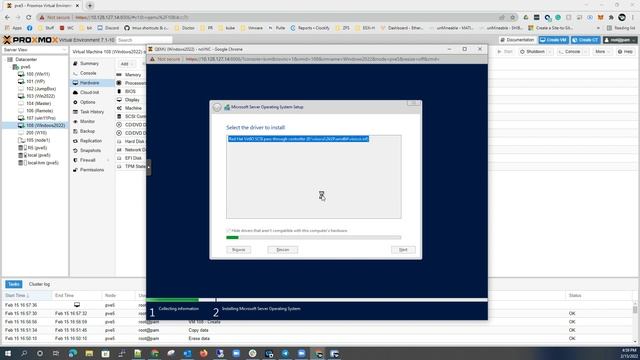The width and height of the screenshot is (640, 360).
Task: Click the Start Time column header
Action: click(27, 296)
